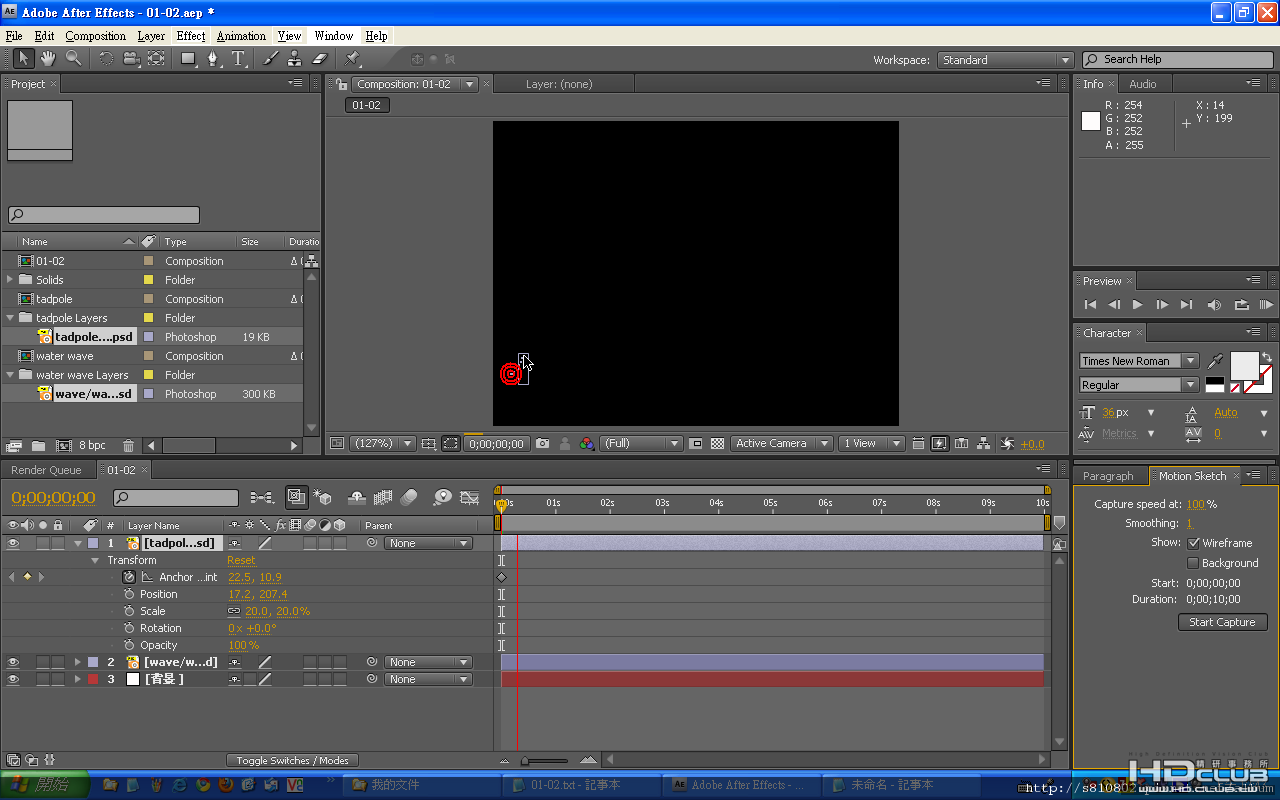Select the Eraser tool
The height and width of the screenshot is (800, 1280).
click(319, 59)
